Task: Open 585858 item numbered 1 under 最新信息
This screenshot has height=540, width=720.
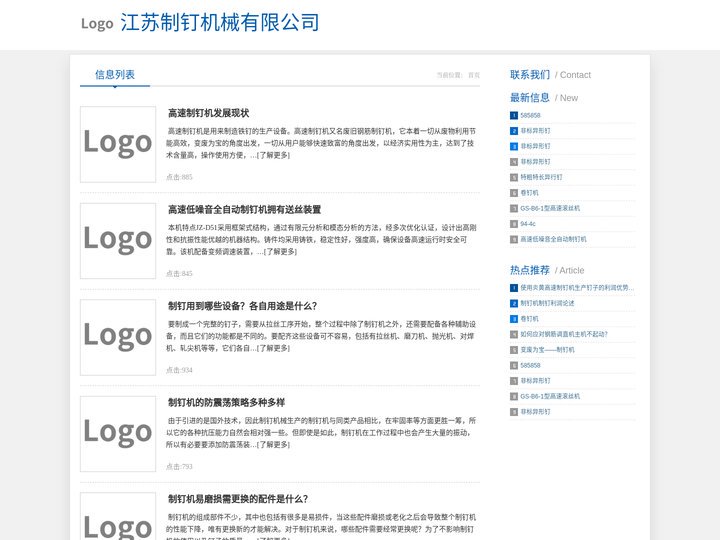Action: pos(530,115)
